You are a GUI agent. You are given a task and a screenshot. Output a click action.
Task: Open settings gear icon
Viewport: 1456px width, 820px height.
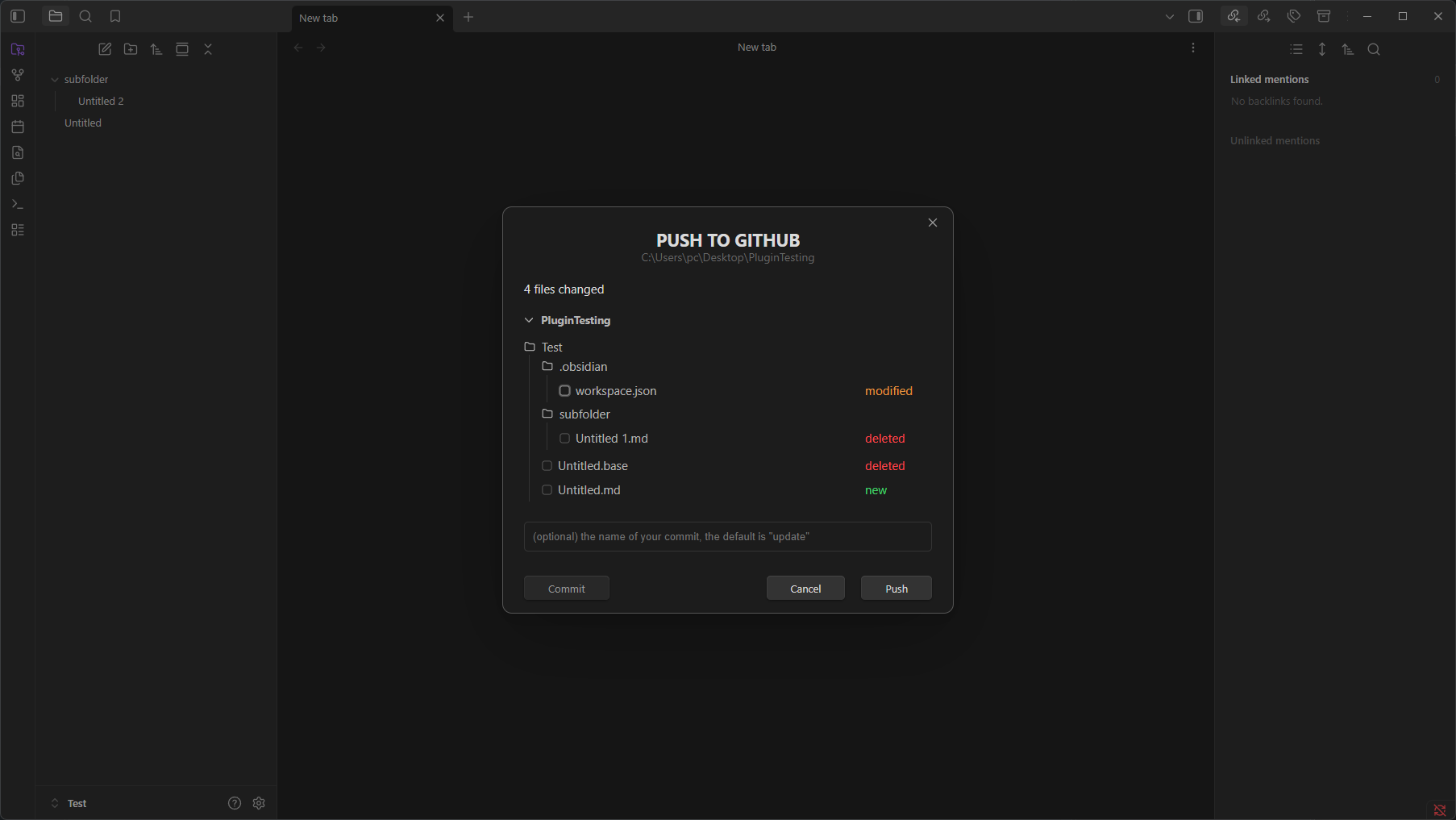point(259,803)
